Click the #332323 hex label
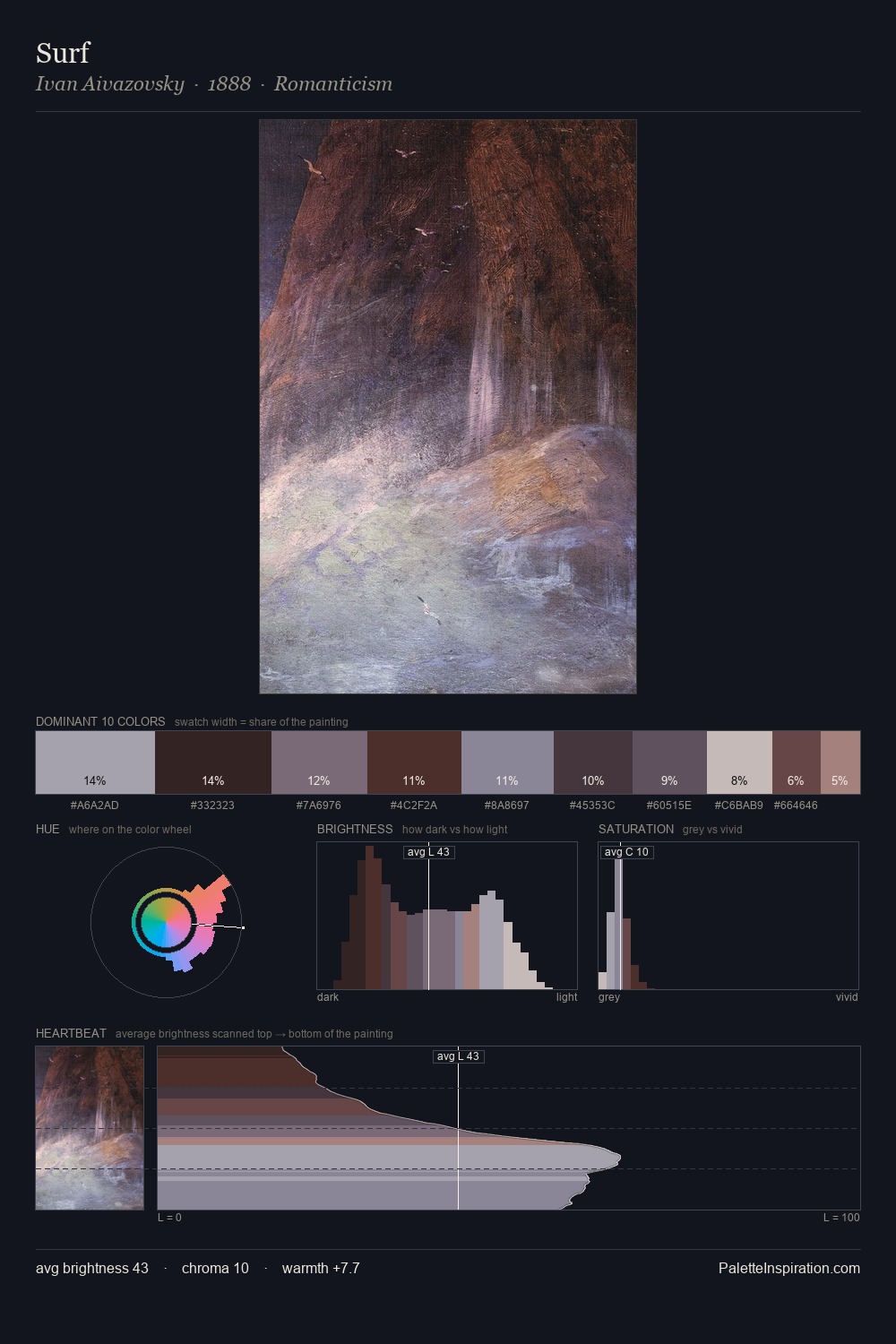The height and width of the screenshot is (1344, 896). click(x=212, y=806)
